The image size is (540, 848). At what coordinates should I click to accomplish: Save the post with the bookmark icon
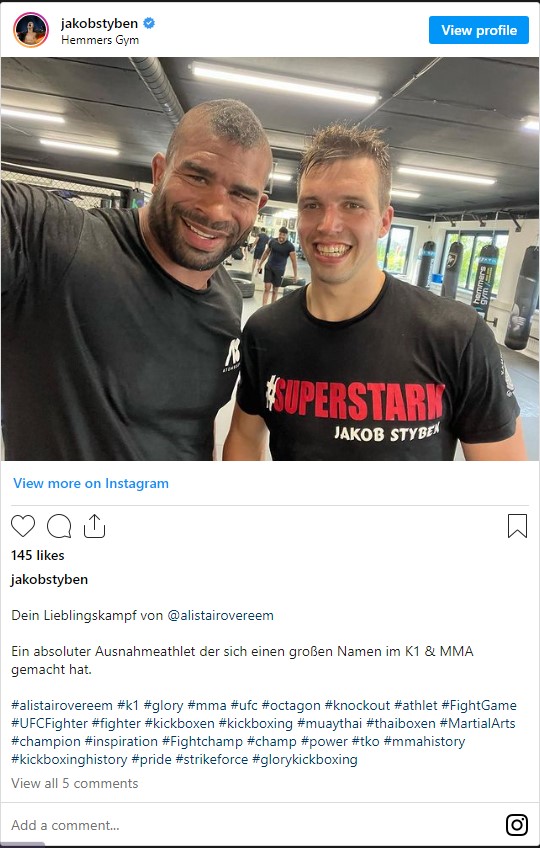(x=517, y=526)
